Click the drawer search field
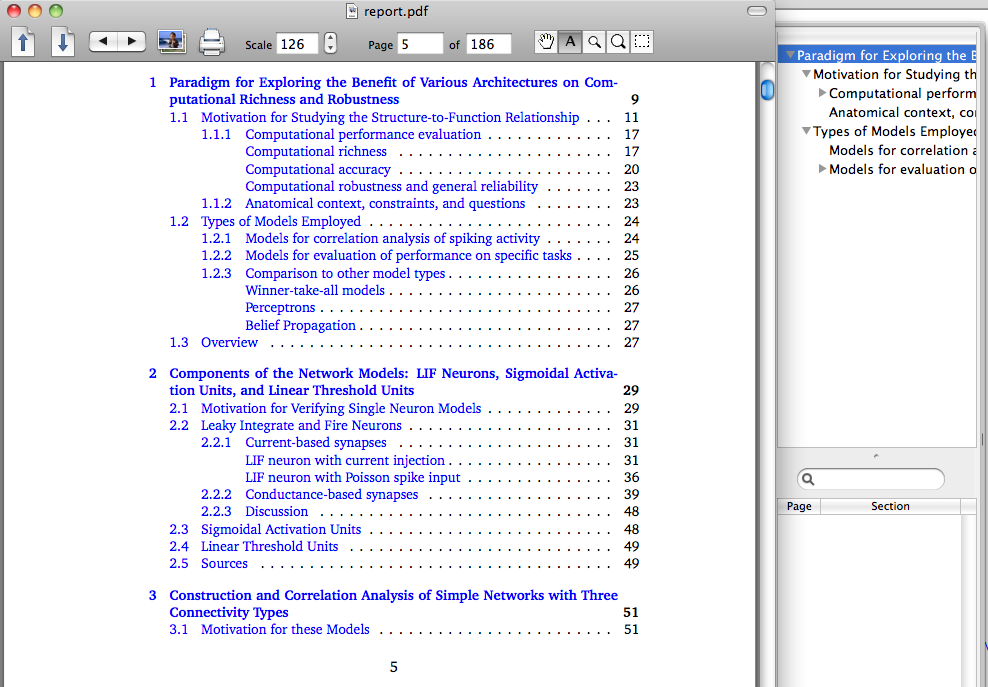Image resolution: width=988 pixels, height=687 pixels. pyautogui.click(x=871, y=479)
